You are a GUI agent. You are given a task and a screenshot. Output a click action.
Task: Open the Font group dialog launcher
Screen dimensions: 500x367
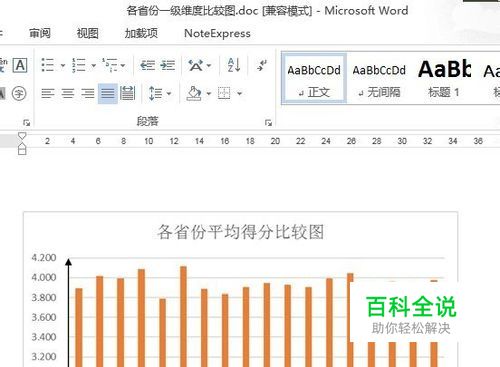coord(27,123)
